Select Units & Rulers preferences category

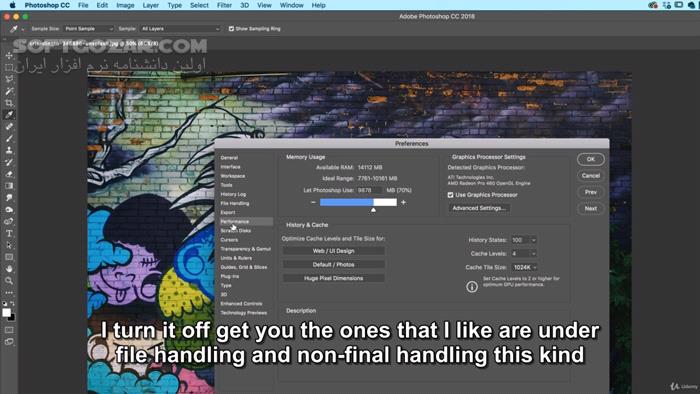pos(236,258)
